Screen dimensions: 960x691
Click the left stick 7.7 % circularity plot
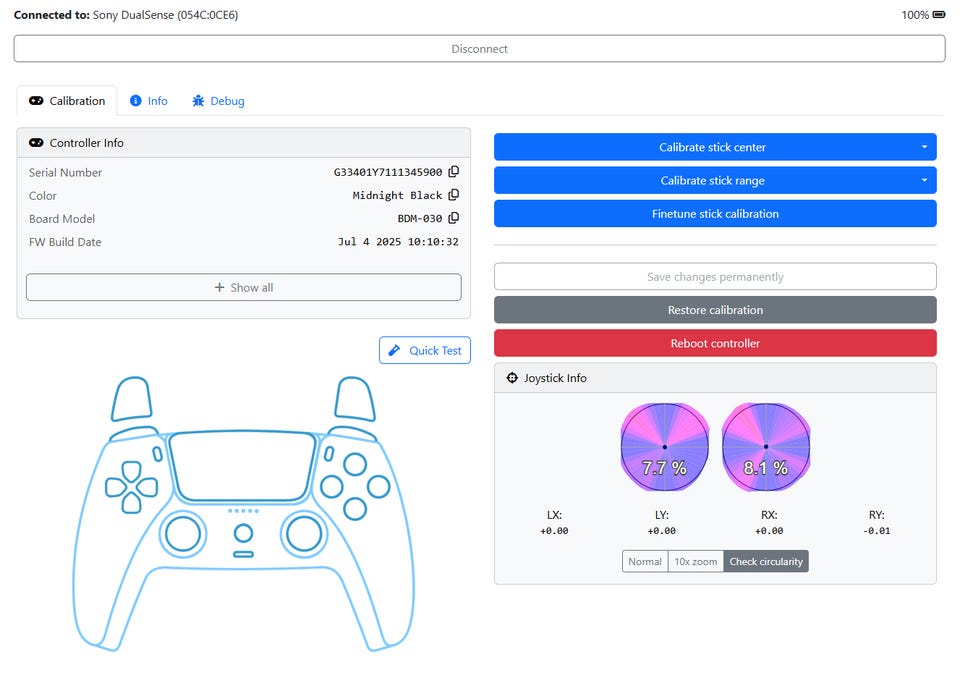pyautogui.click(x=665, y=447)
